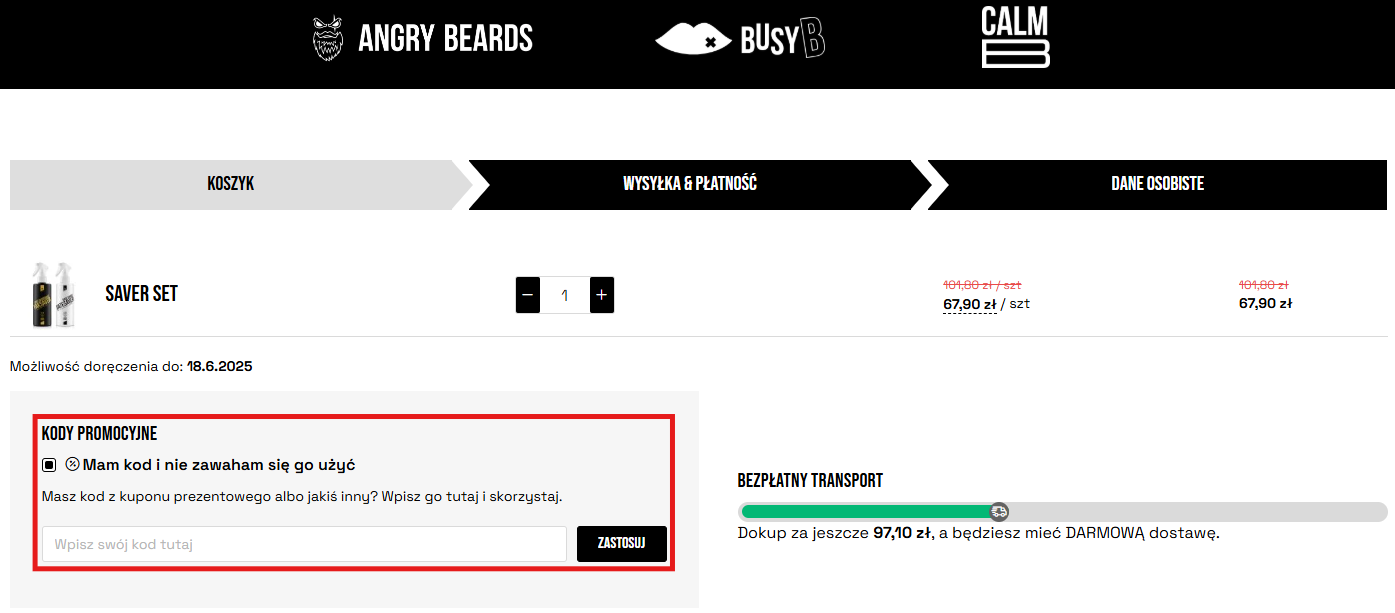Focus the promo code input field

point(304,544)
